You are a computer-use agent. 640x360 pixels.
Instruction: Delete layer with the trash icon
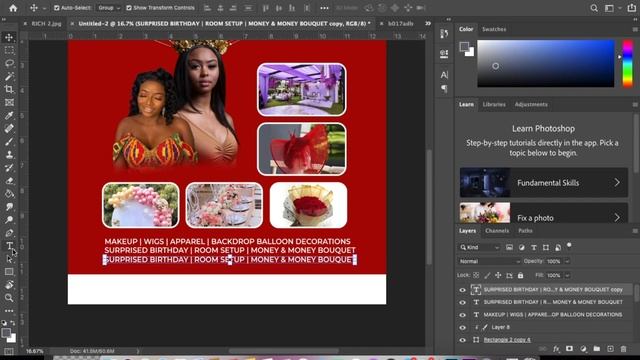pos(623,349)
